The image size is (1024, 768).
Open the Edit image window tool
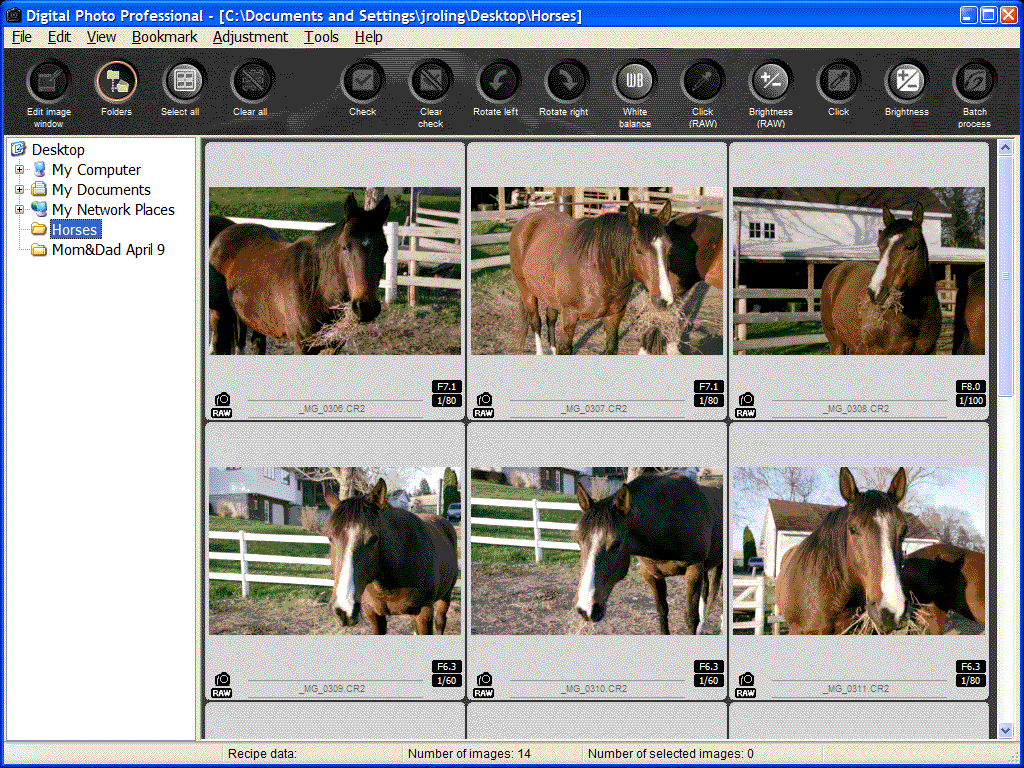[x=48, y=82]
